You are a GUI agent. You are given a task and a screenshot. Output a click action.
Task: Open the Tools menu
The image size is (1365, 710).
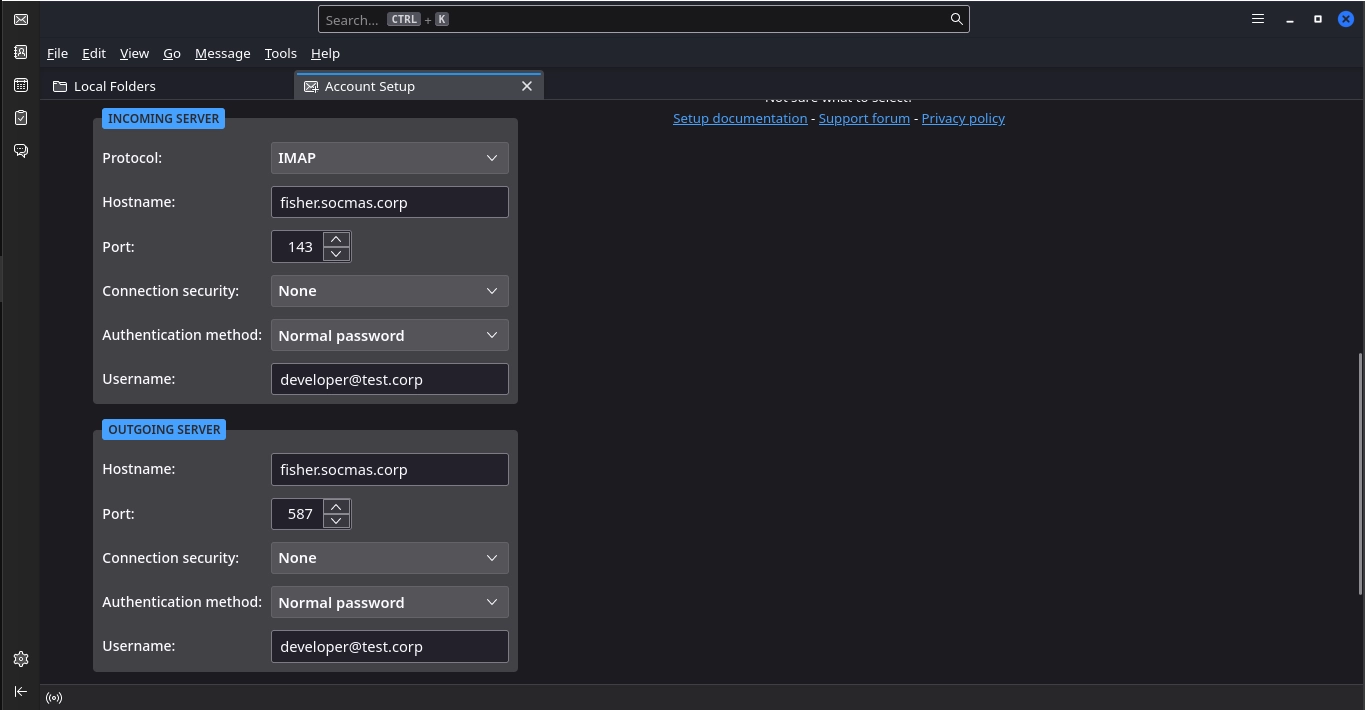[280, 53]
